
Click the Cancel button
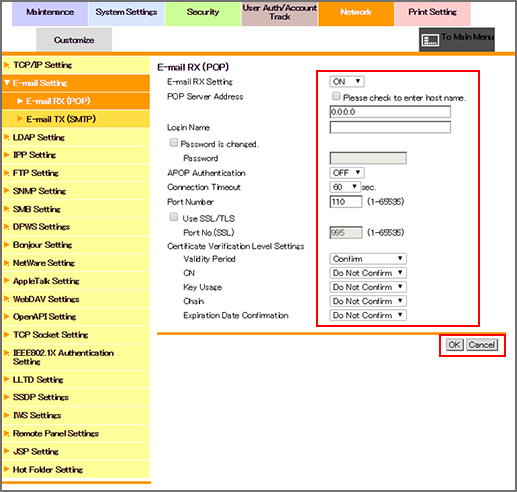482,345
